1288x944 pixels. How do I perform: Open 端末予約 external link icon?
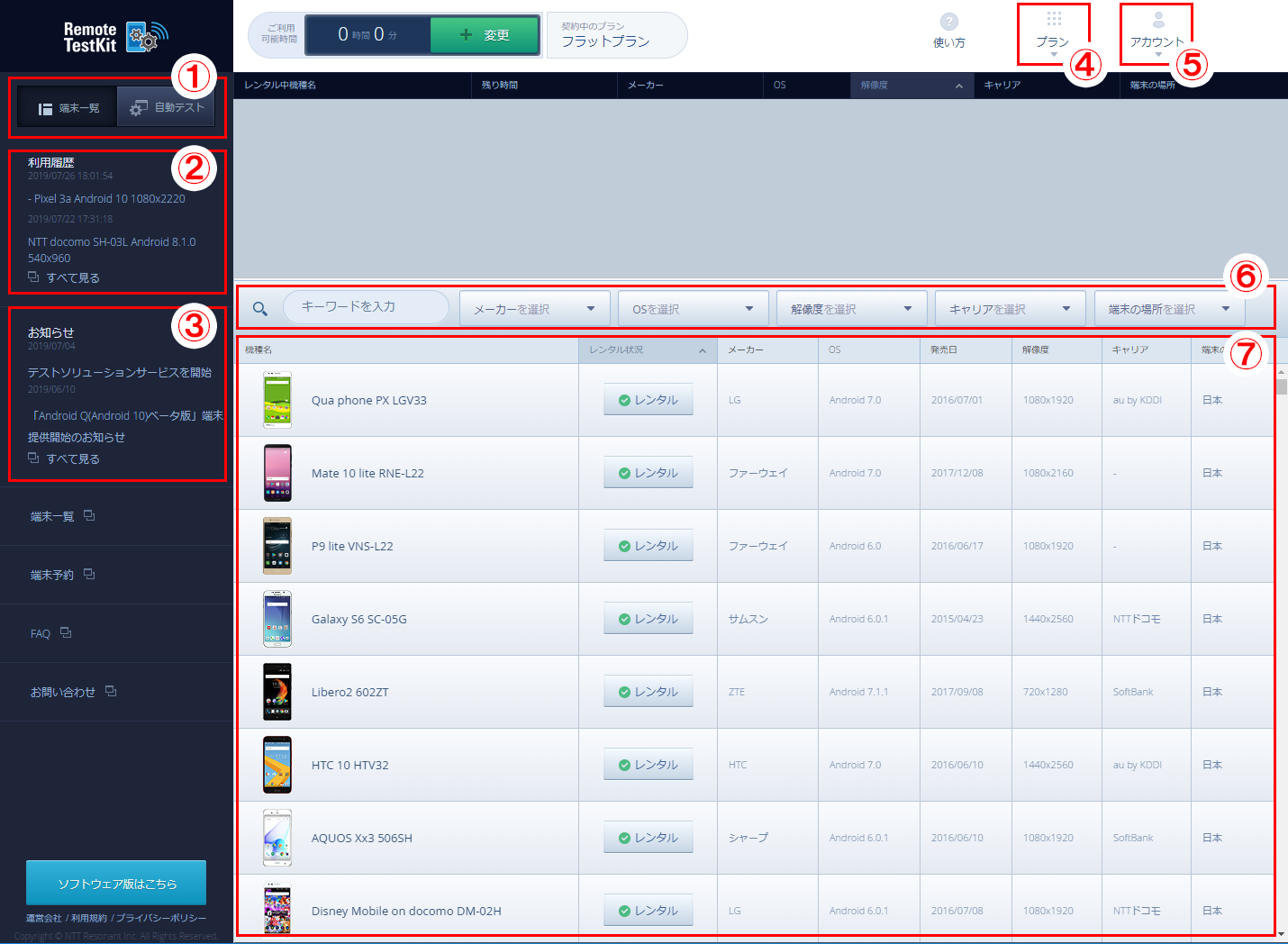pos(89,574)
